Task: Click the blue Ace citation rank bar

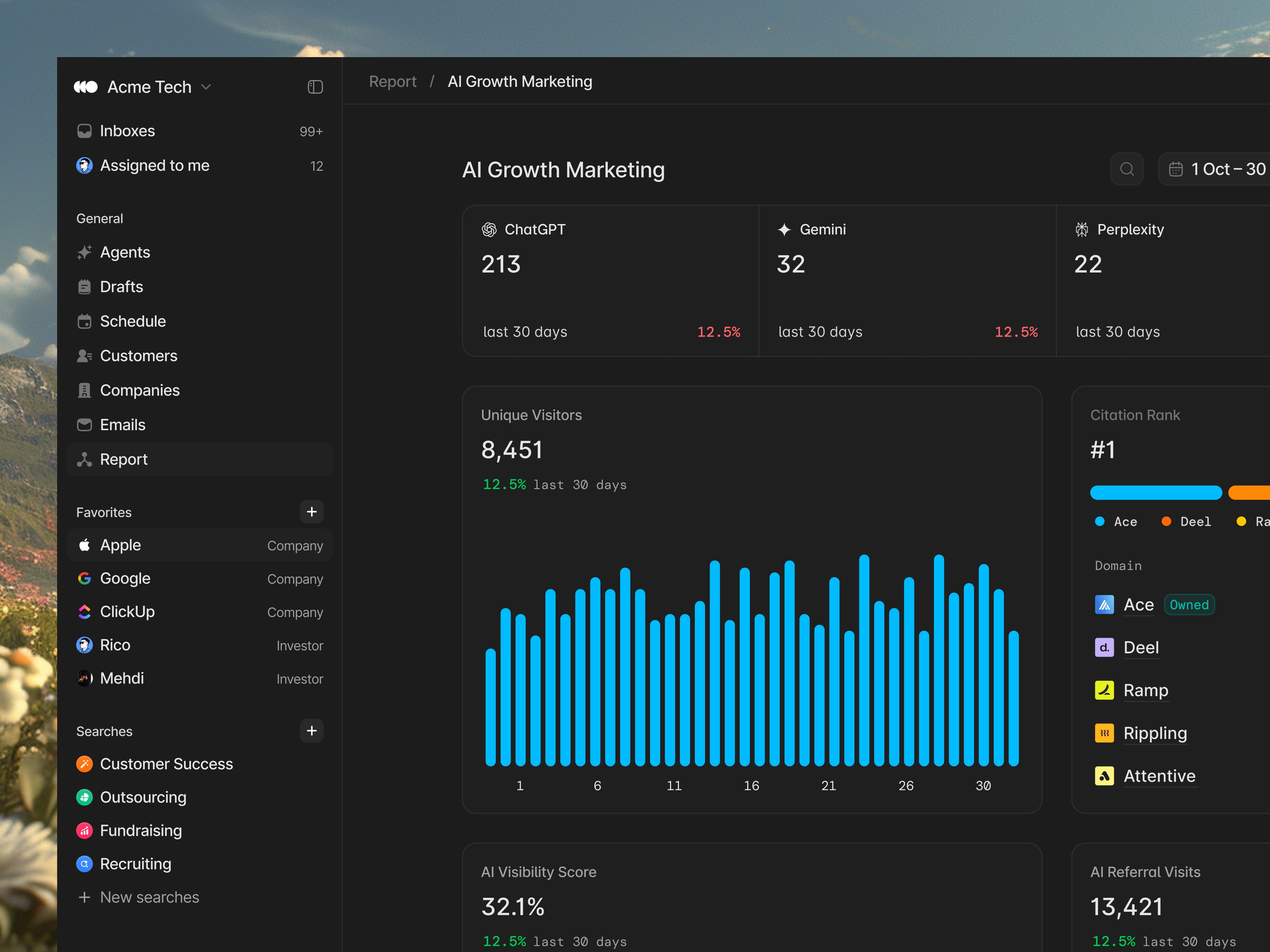Action: coord(1155,492)
